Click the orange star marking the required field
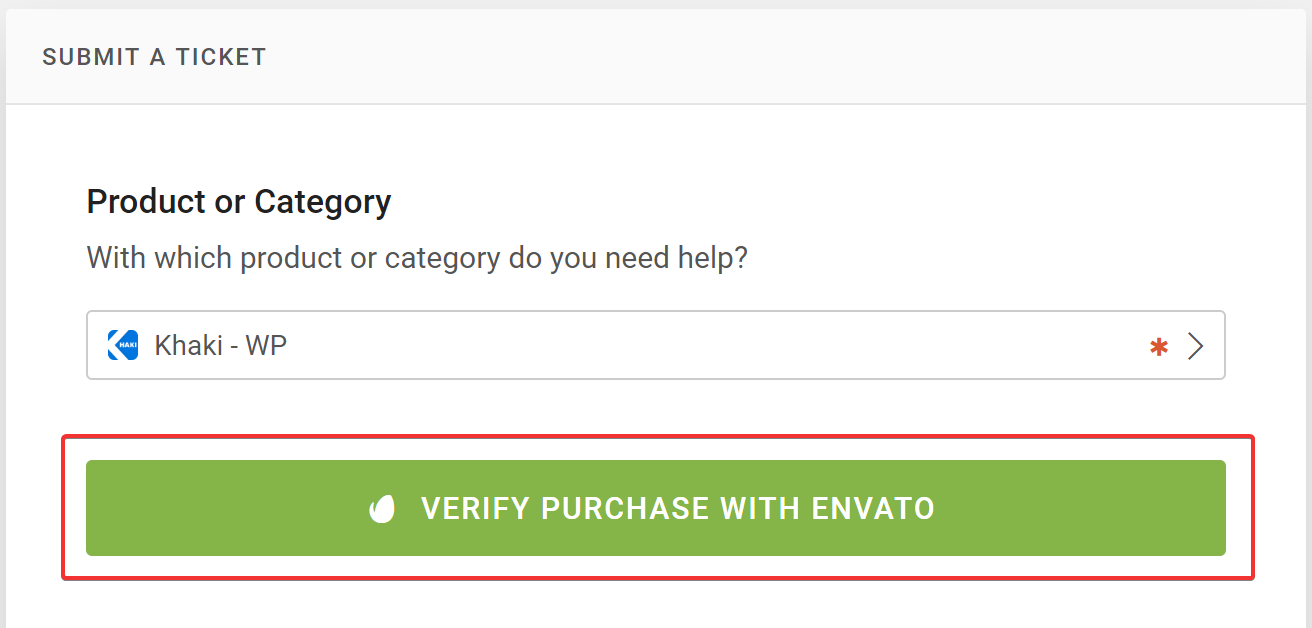This screenshot has width=1312, height=628. click(1159, 347)
